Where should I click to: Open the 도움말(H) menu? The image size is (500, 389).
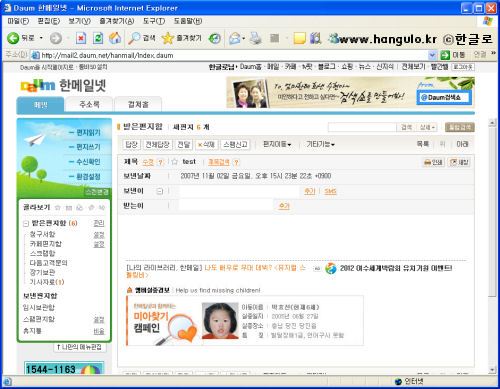(188, 21)
